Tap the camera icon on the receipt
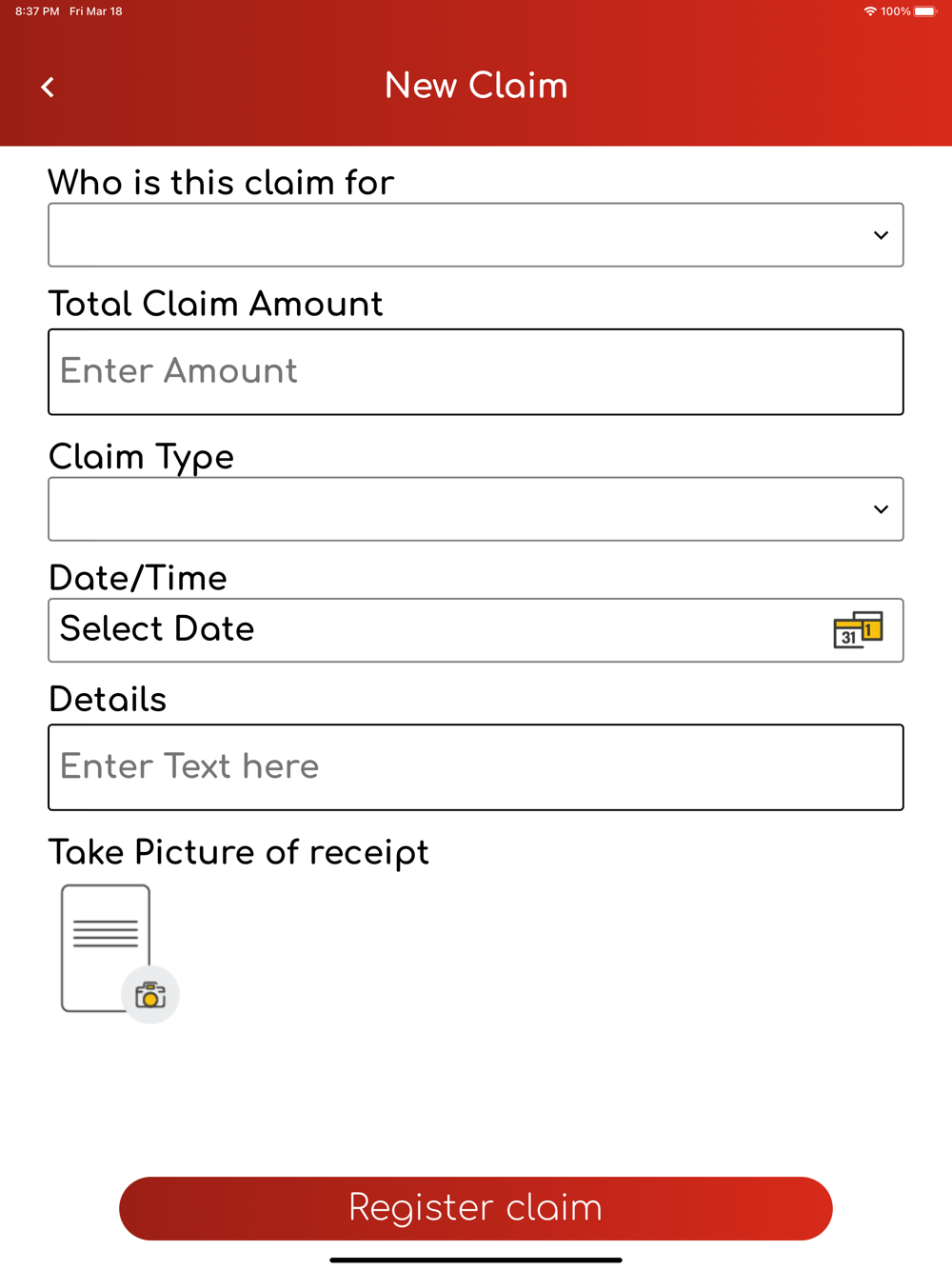The image size is (952, 1270). tap(150, 996)
